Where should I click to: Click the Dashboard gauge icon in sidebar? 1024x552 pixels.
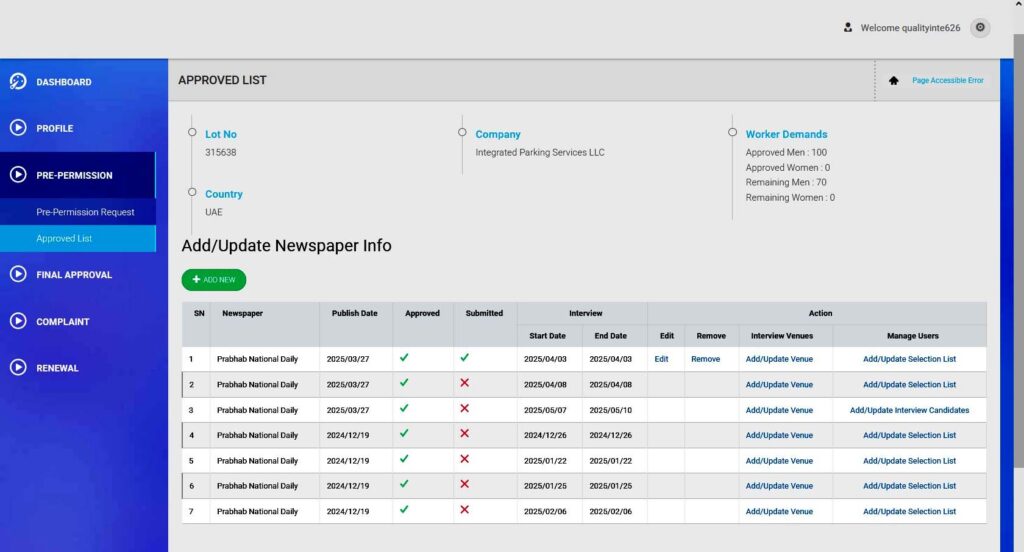tap(17, 81)
